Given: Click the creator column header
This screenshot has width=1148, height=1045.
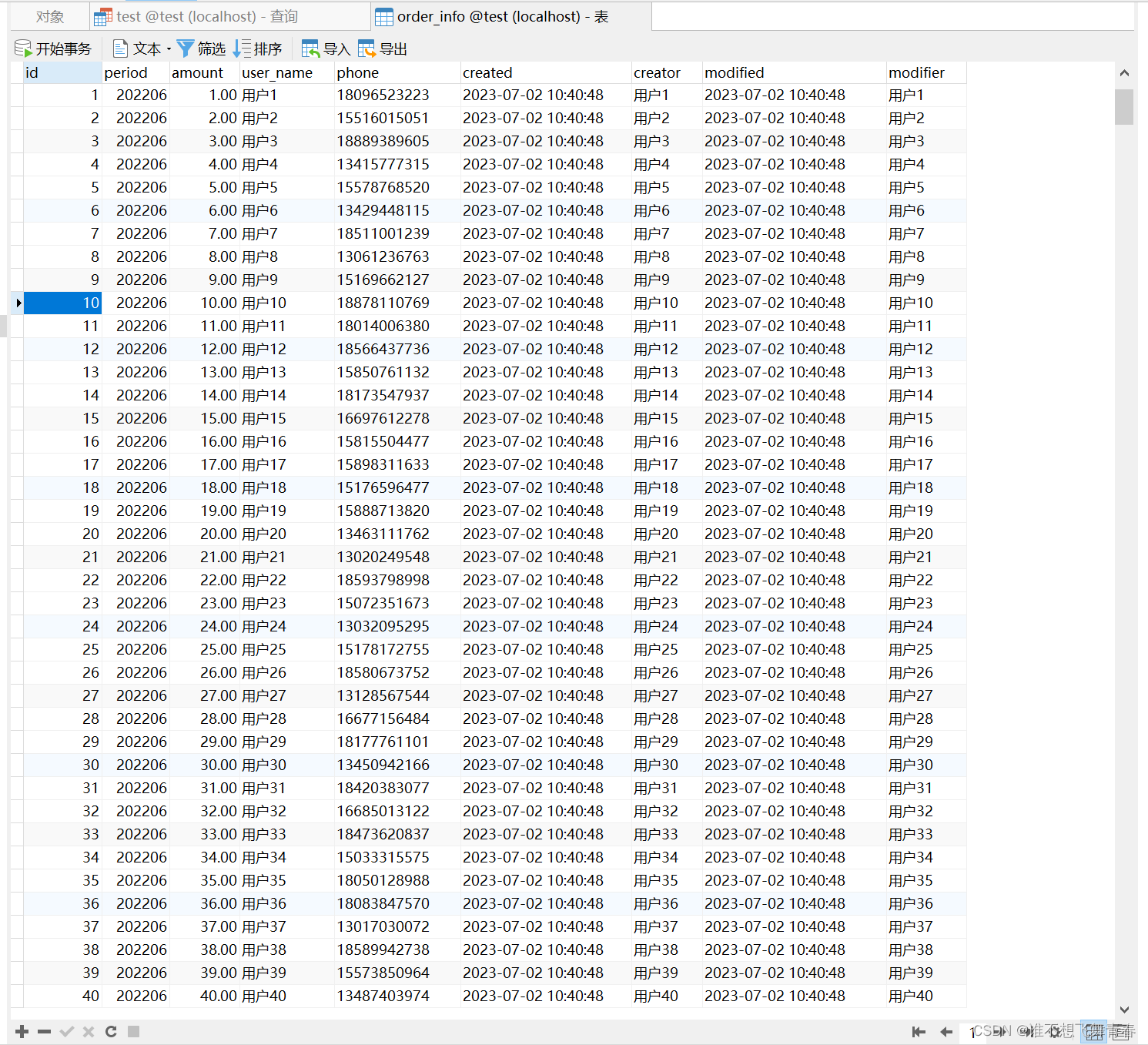Looking at the screenshot, I should tap(667, 72).
